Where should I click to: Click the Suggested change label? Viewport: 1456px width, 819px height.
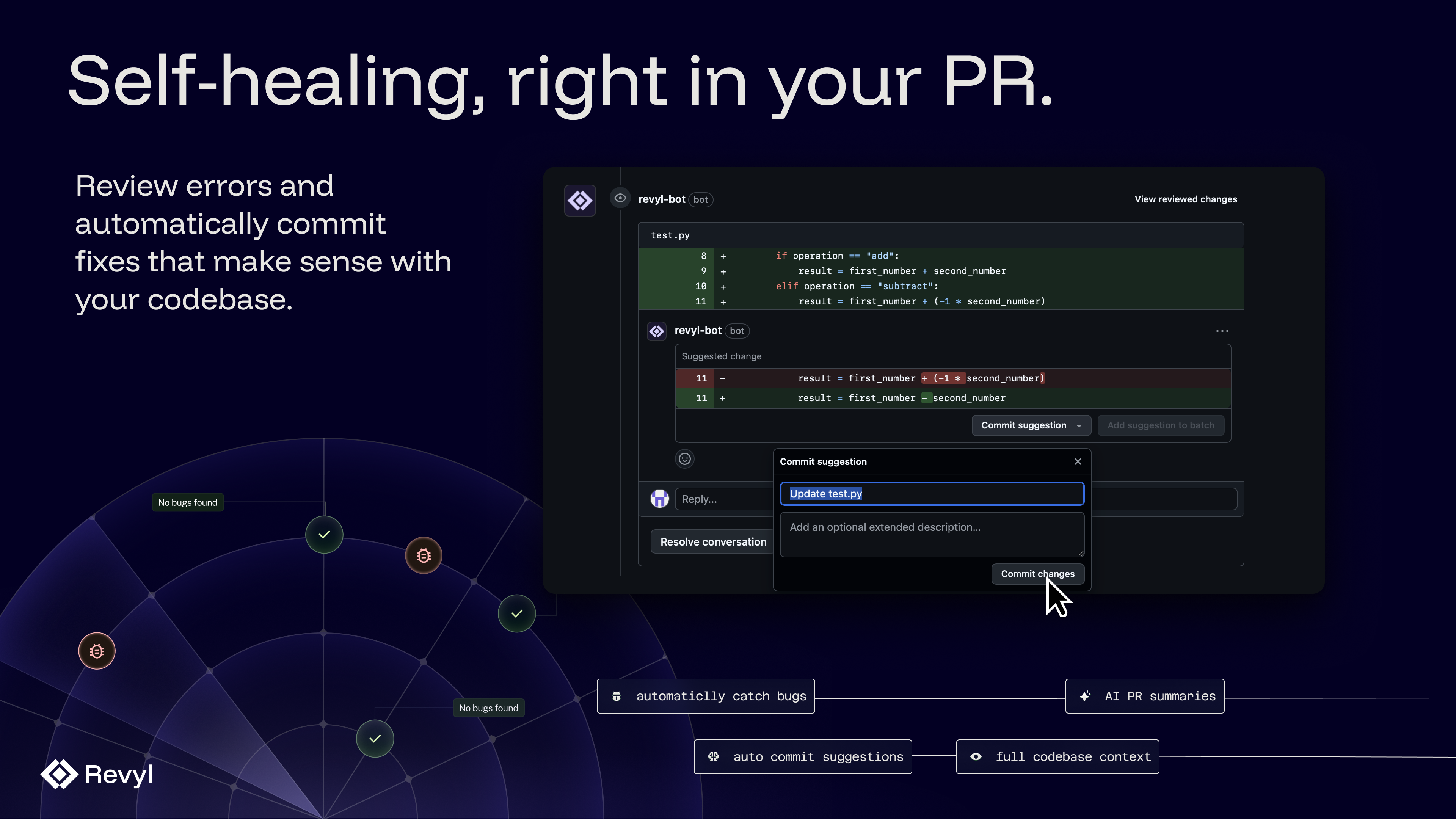click(721, 356)
